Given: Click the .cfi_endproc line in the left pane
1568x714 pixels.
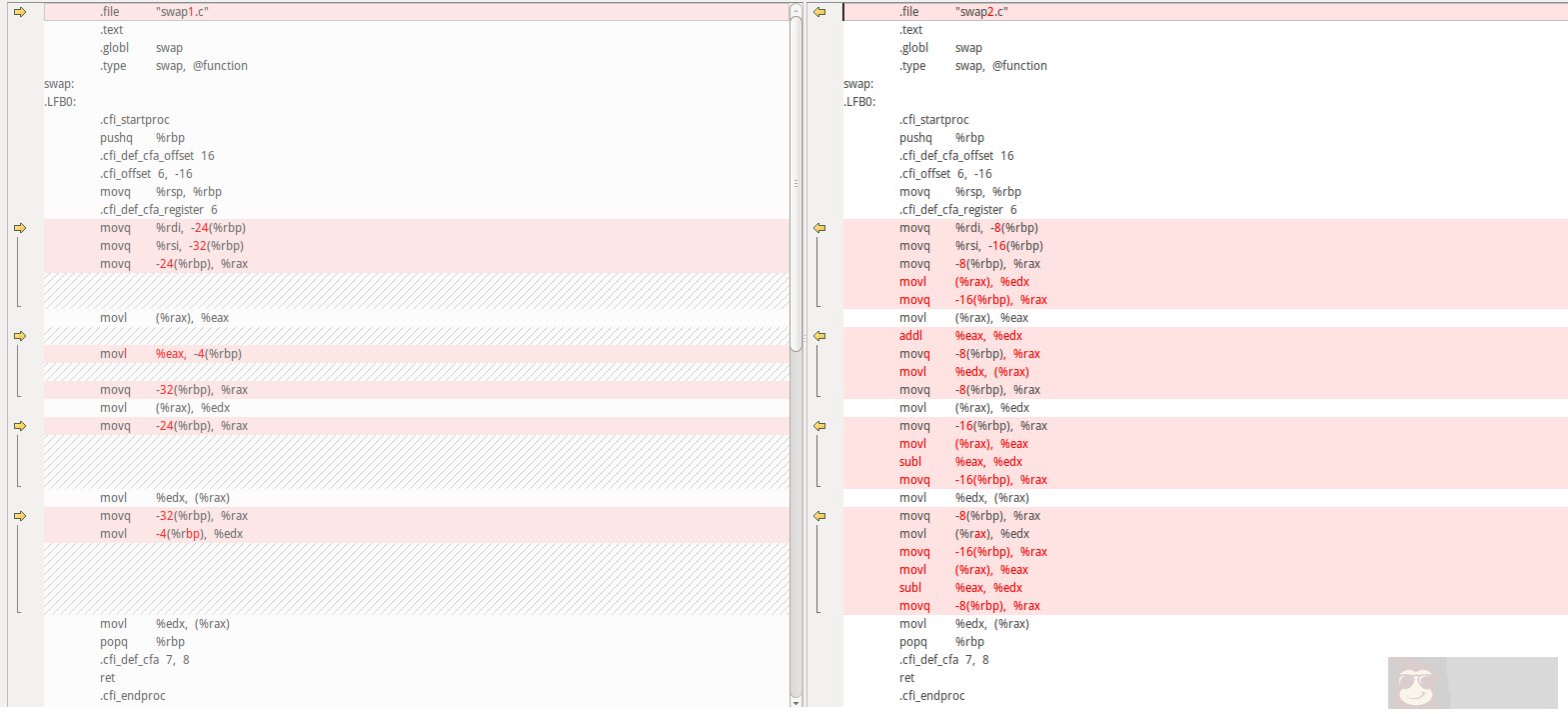Looking at the screenshot, I should coord(133,696).
